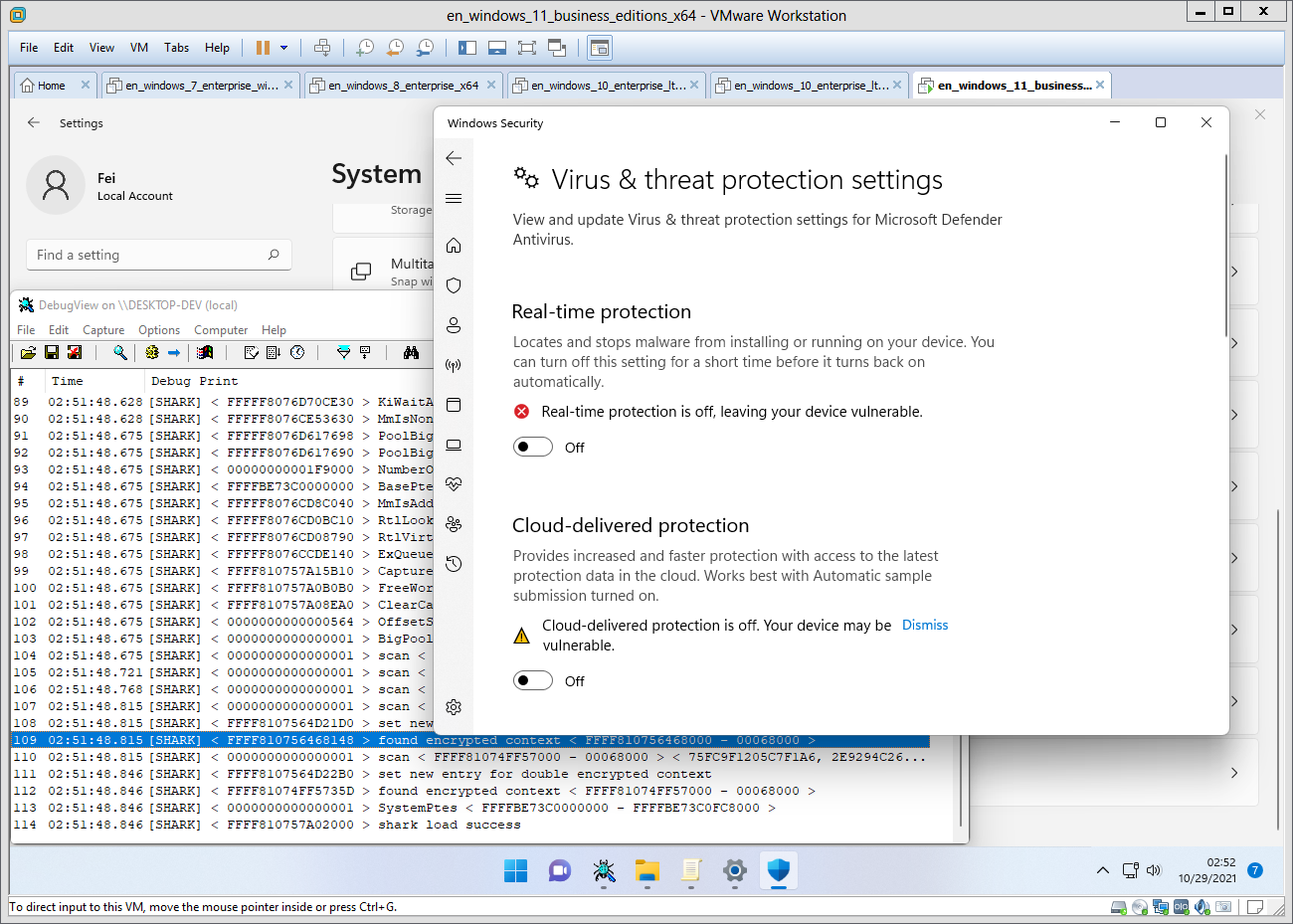Turn on the Real-time protection switch
1293x924 pixels.
tap(532, 447)
